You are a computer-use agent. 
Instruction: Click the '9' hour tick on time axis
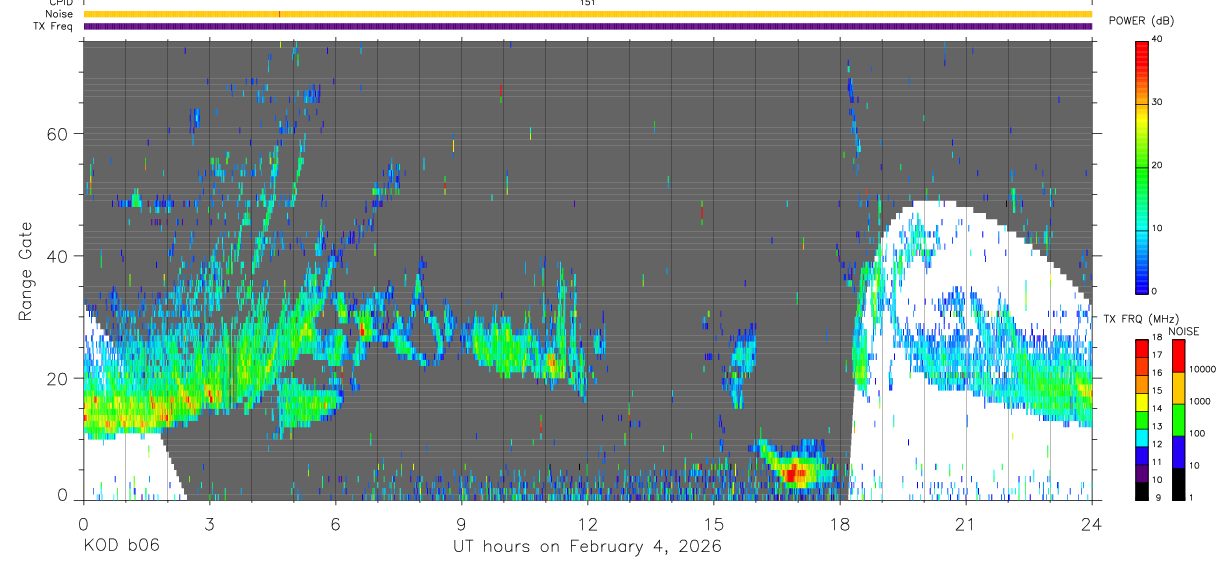pos(462,523)
